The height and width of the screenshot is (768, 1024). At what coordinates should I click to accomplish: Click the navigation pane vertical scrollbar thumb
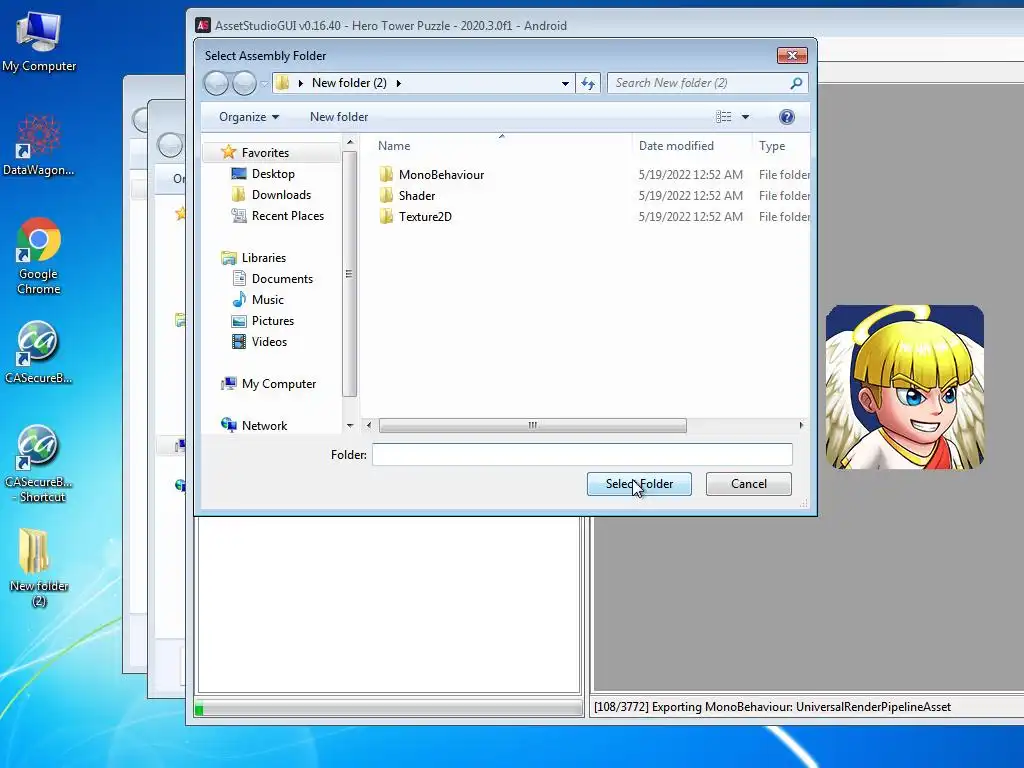pyautogui.click(x=350, y=274)
